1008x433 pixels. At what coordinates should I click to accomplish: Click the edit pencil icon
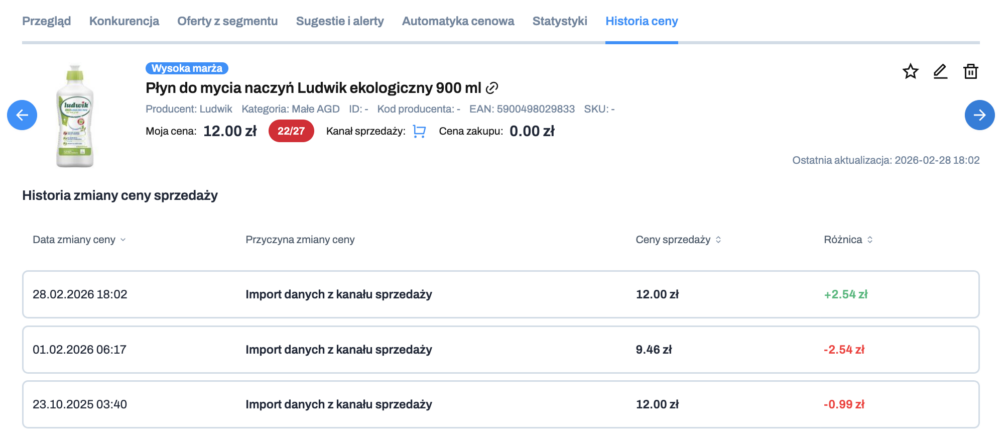click(x=940, y=71)
